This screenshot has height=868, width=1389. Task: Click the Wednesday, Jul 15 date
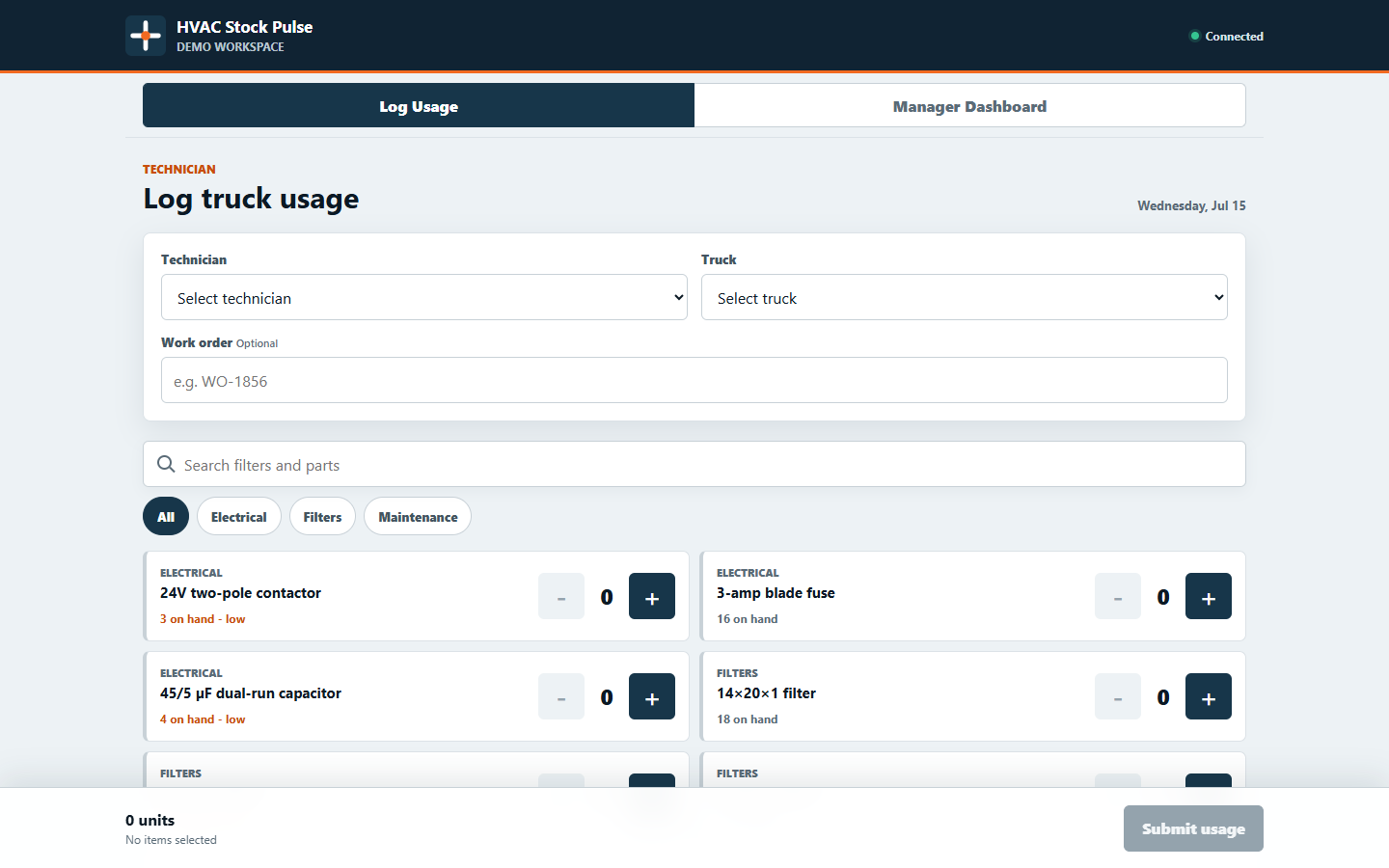[1191, 205]
